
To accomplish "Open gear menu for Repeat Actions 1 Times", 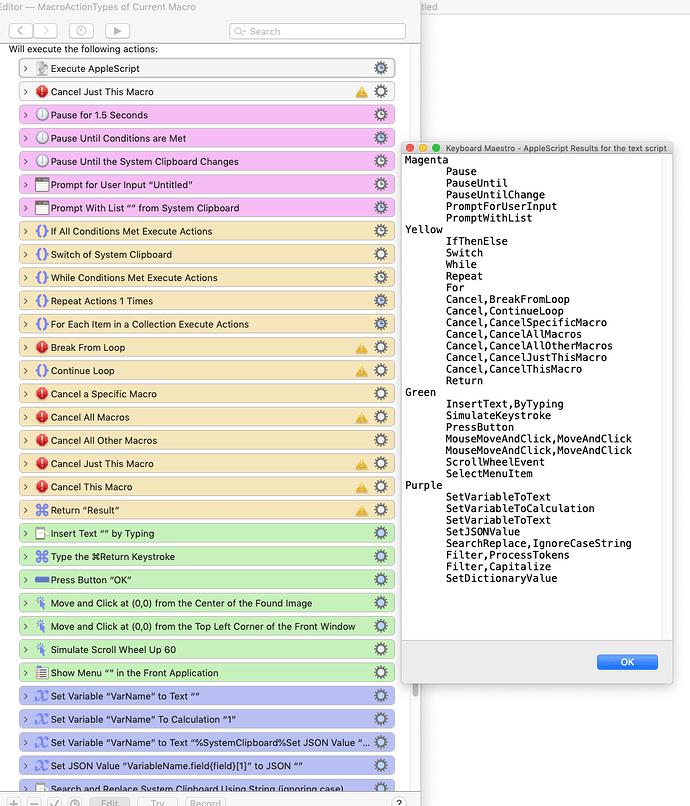I will (380, 300).
